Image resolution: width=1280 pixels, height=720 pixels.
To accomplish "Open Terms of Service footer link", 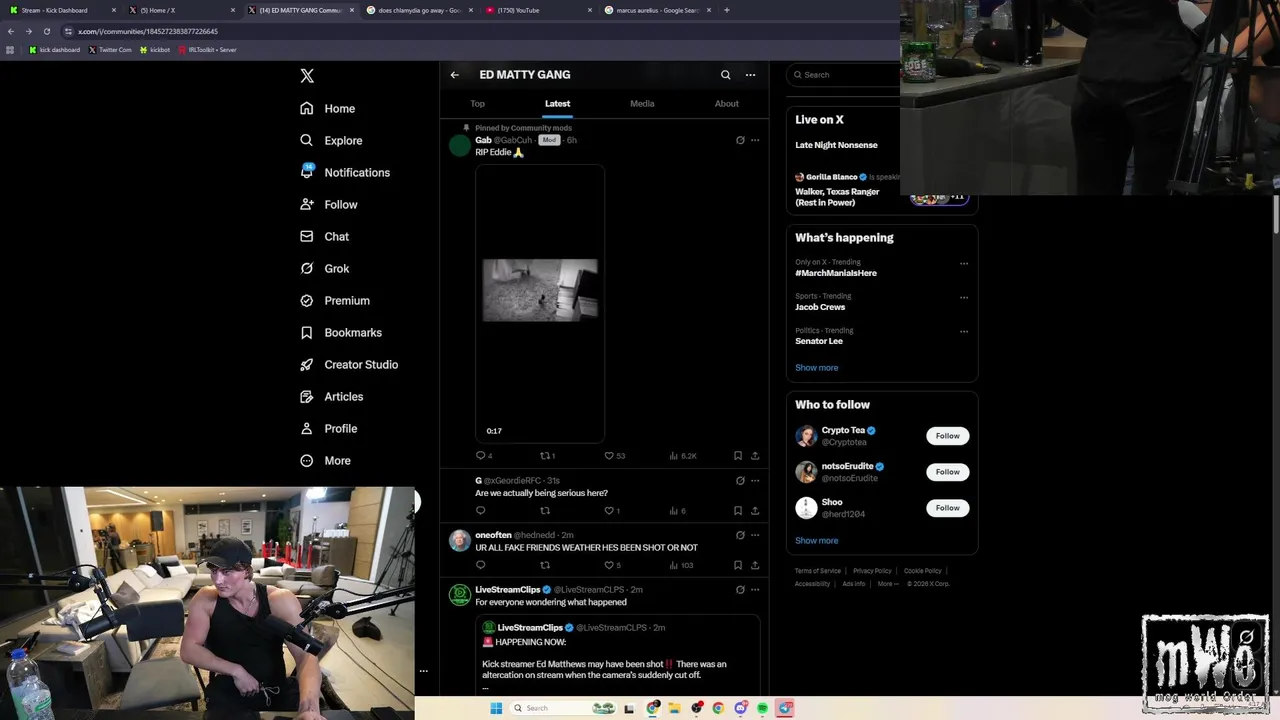I will 818,571.
